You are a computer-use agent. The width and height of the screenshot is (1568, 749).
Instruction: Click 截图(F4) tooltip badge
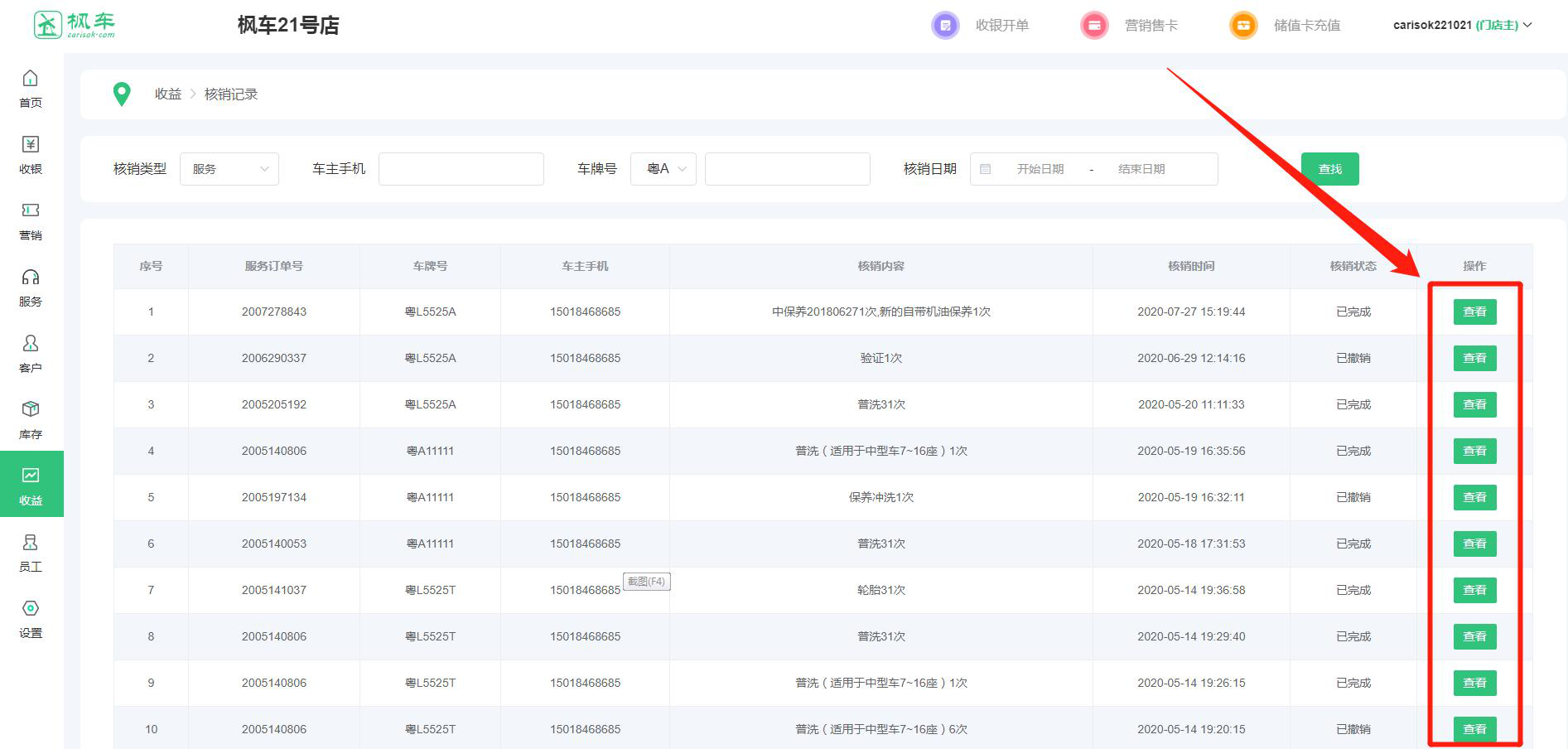click(x=646, y=582)
